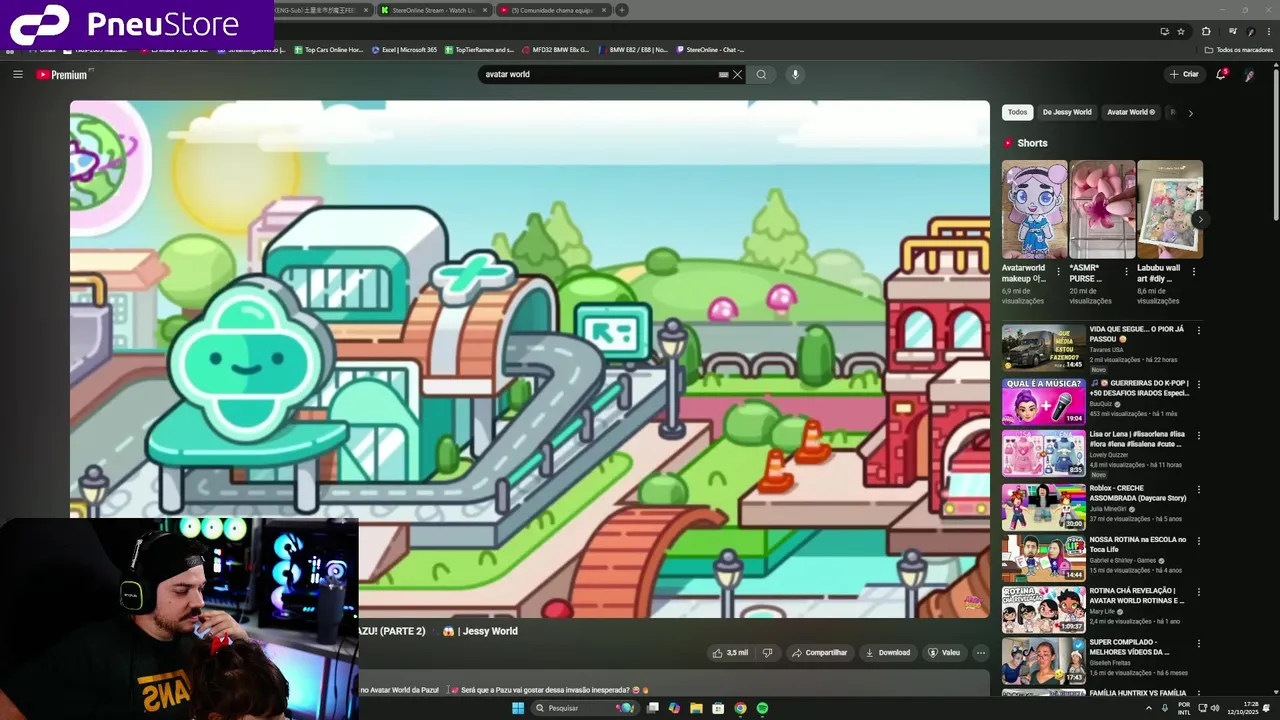The image size is (1280, 720).
Task: Send a Valeu super thanks
Action: [944, 653]
